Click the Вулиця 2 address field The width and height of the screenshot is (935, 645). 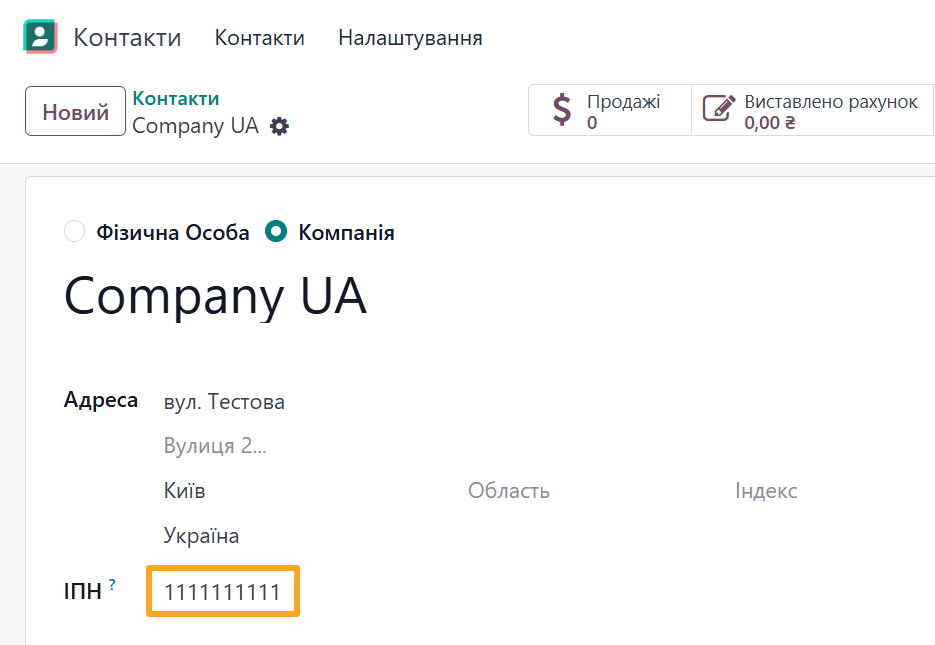click(215, 445)
